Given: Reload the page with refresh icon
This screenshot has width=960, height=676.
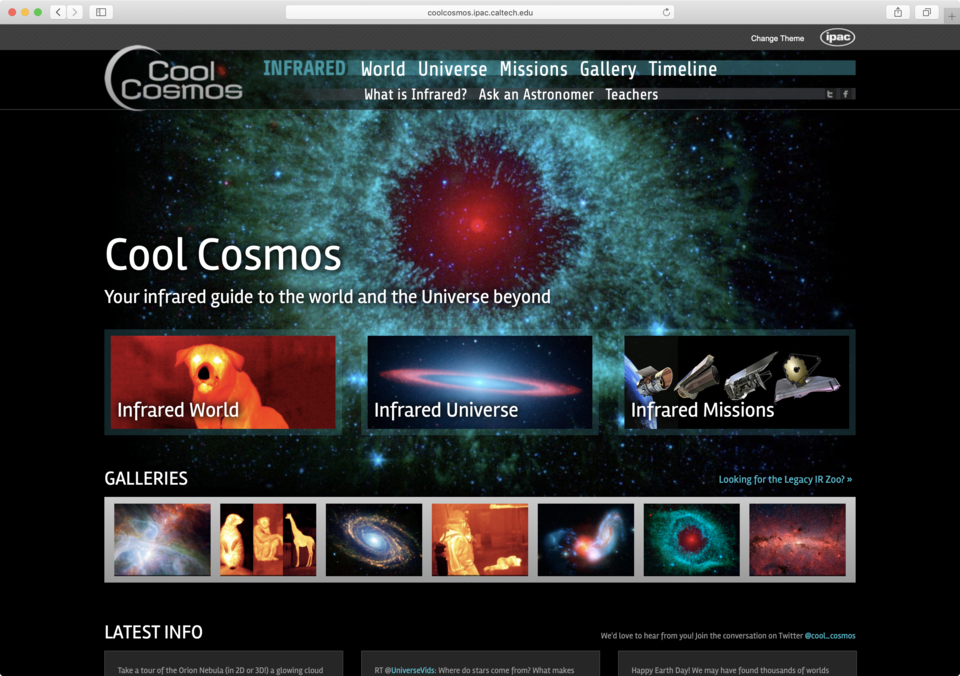Looking at the screenshot, I should coord(666,12).
